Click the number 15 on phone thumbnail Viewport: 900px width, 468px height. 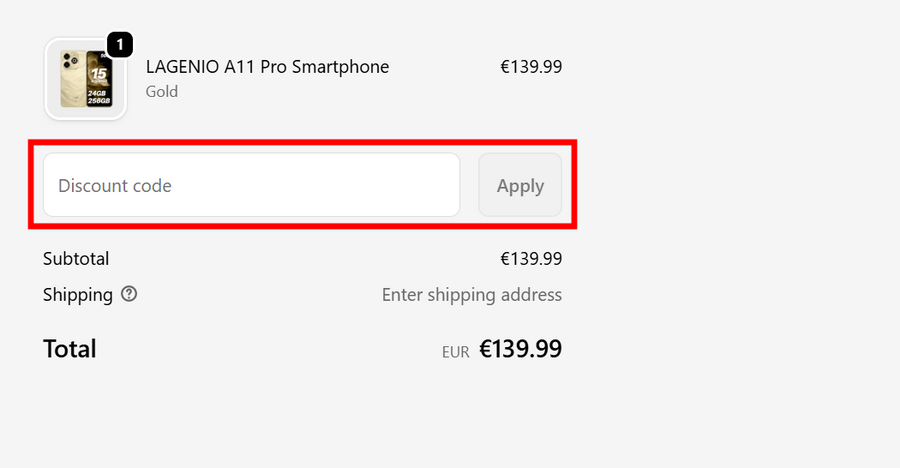[x=100, y=72]
